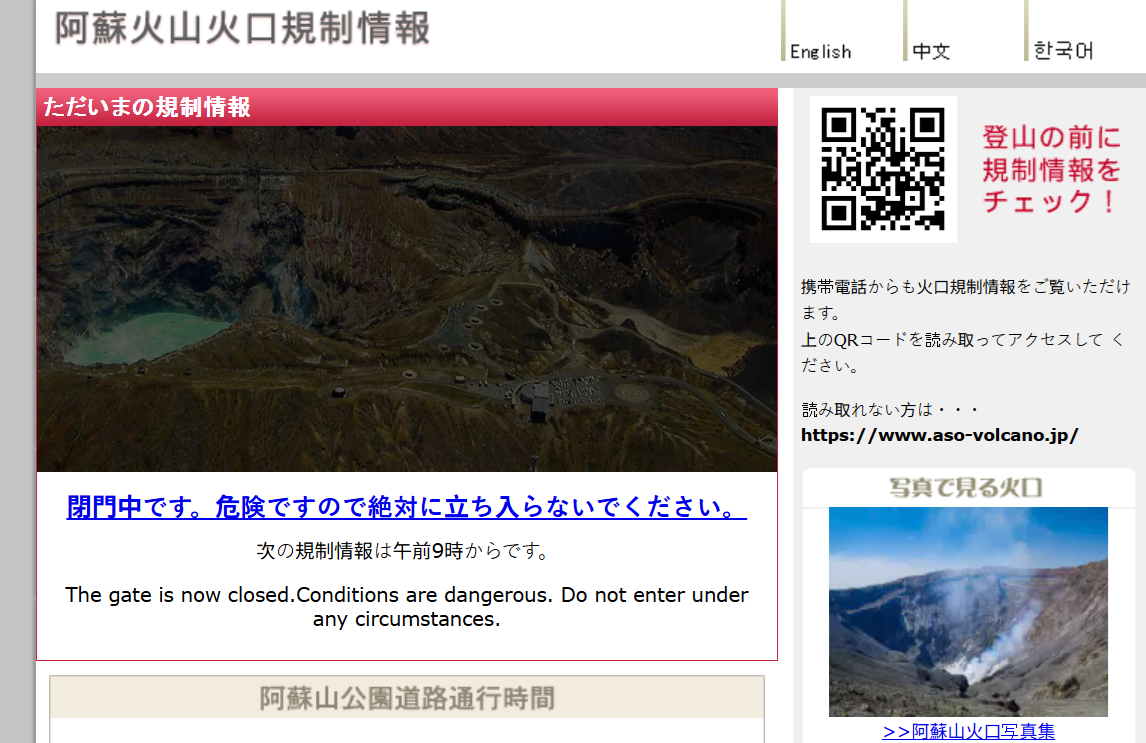Click the steaming crater photo thumbnail
Image resolution: width=1146 pixels, height=743 pixels.
click(x=968, y=611)
